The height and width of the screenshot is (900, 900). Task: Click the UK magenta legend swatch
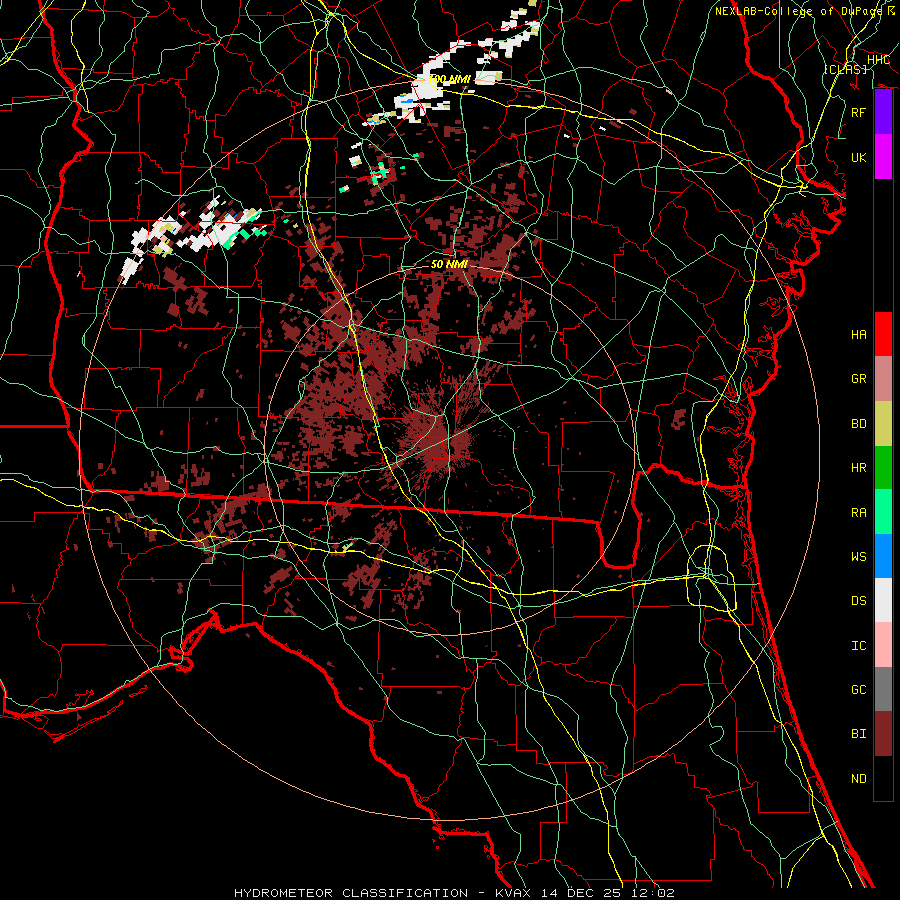[883, 157]
